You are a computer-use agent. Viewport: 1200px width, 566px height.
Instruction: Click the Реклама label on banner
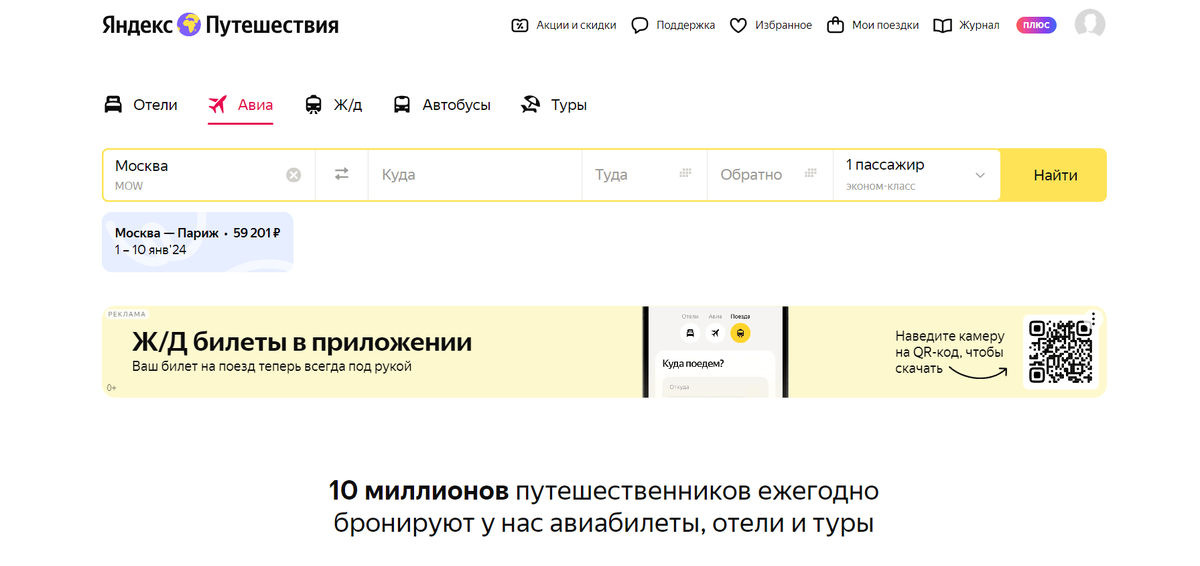point(126,314)
